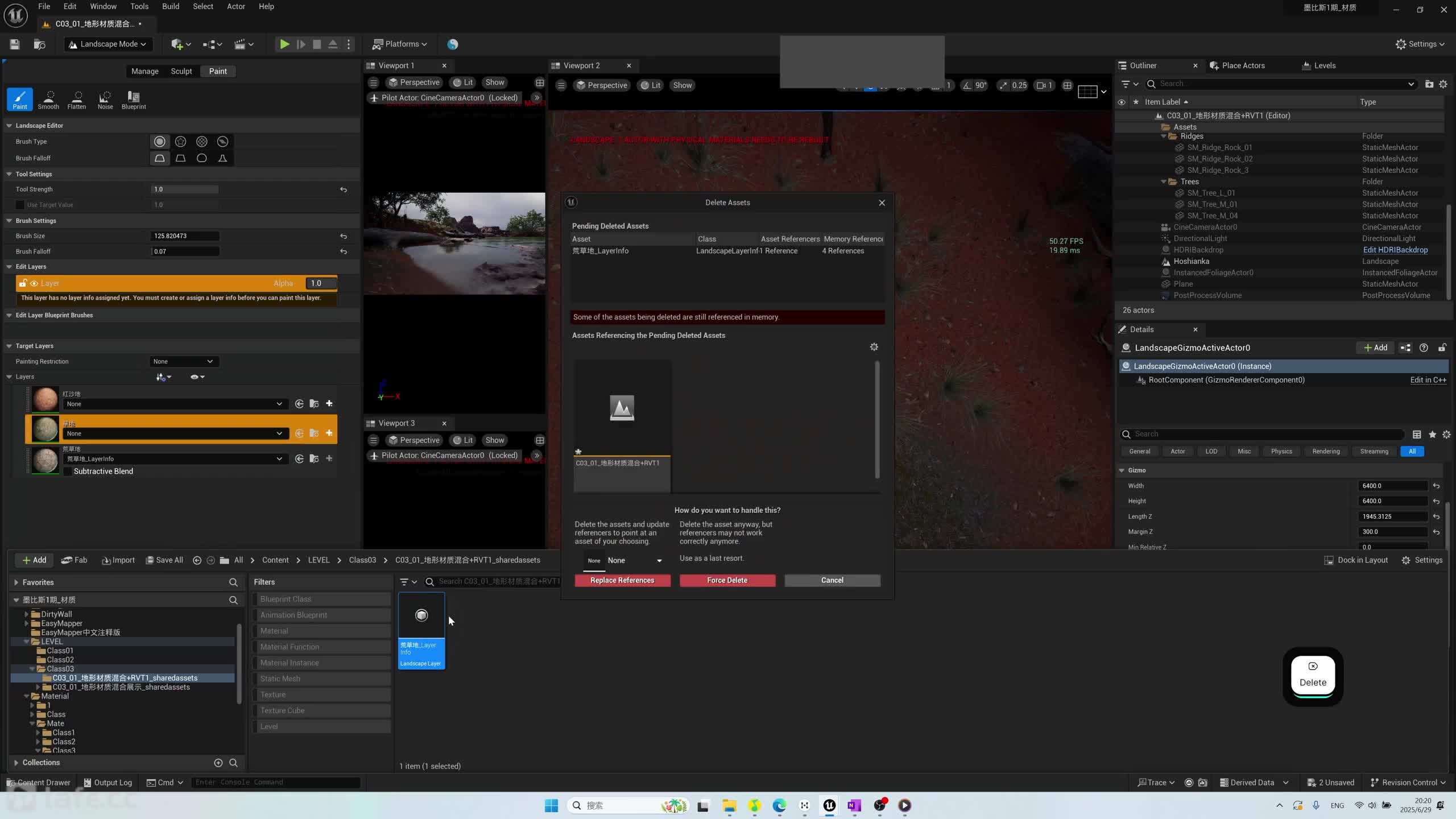
Task: Select the Noise tool
Action: 105,99
